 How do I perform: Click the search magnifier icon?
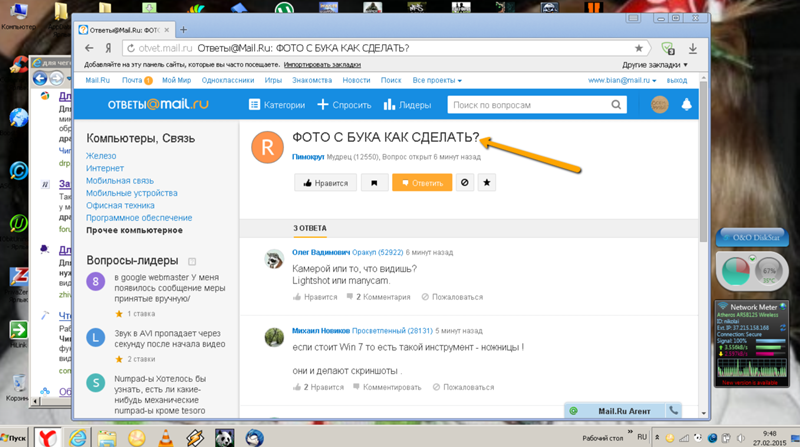click(x=616, y=105)
